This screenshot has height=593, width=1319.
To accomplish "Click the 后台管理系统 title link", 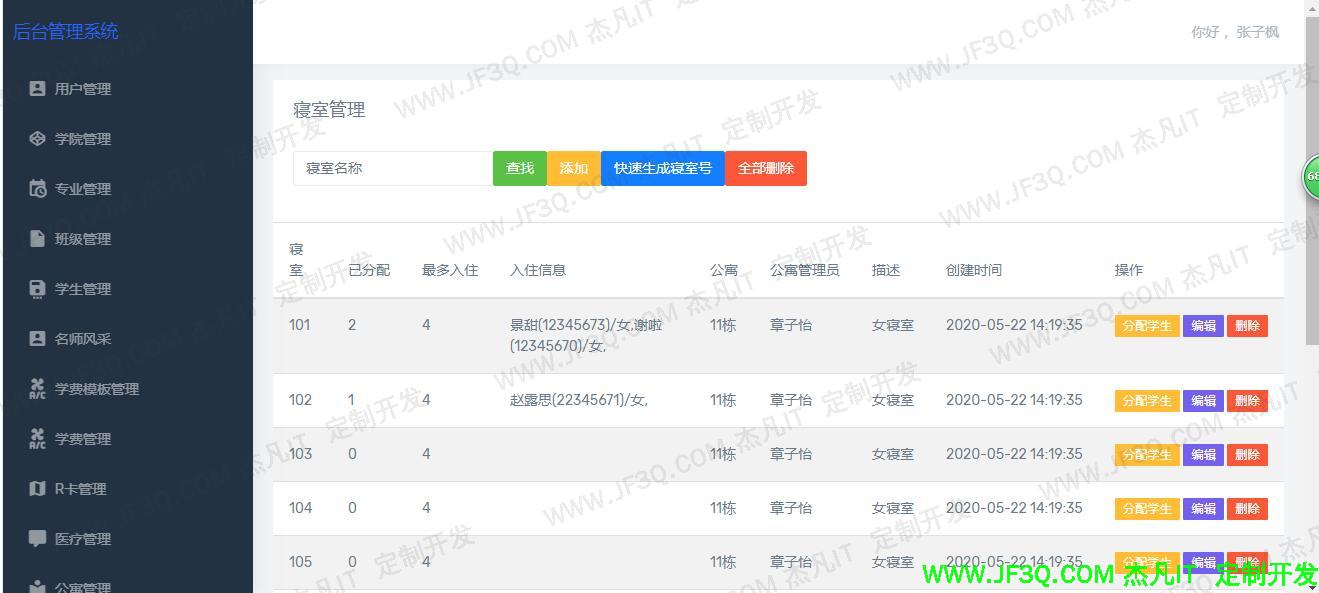I will coord(66,31).
